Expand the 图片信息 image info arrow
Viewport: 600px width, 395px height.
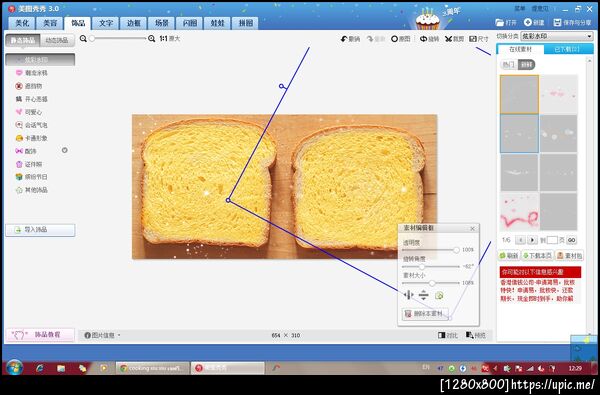point(119,335)
